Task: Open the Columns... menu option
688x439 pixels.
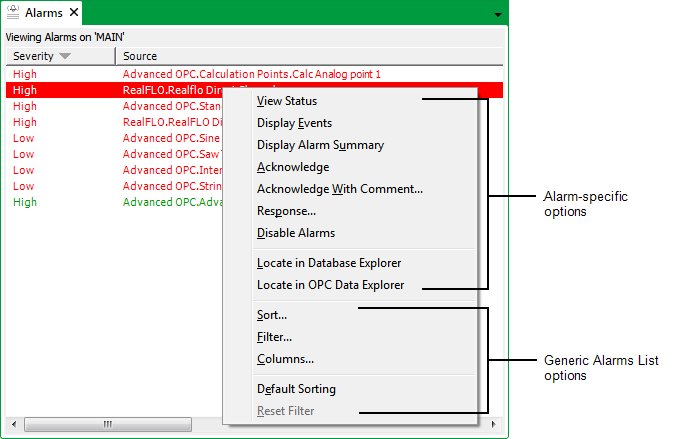Action: 285,359
